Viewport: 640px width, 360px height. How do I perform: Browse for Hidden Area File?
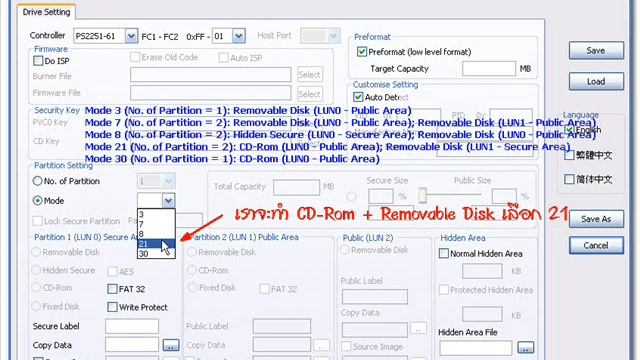coord(526,348)
